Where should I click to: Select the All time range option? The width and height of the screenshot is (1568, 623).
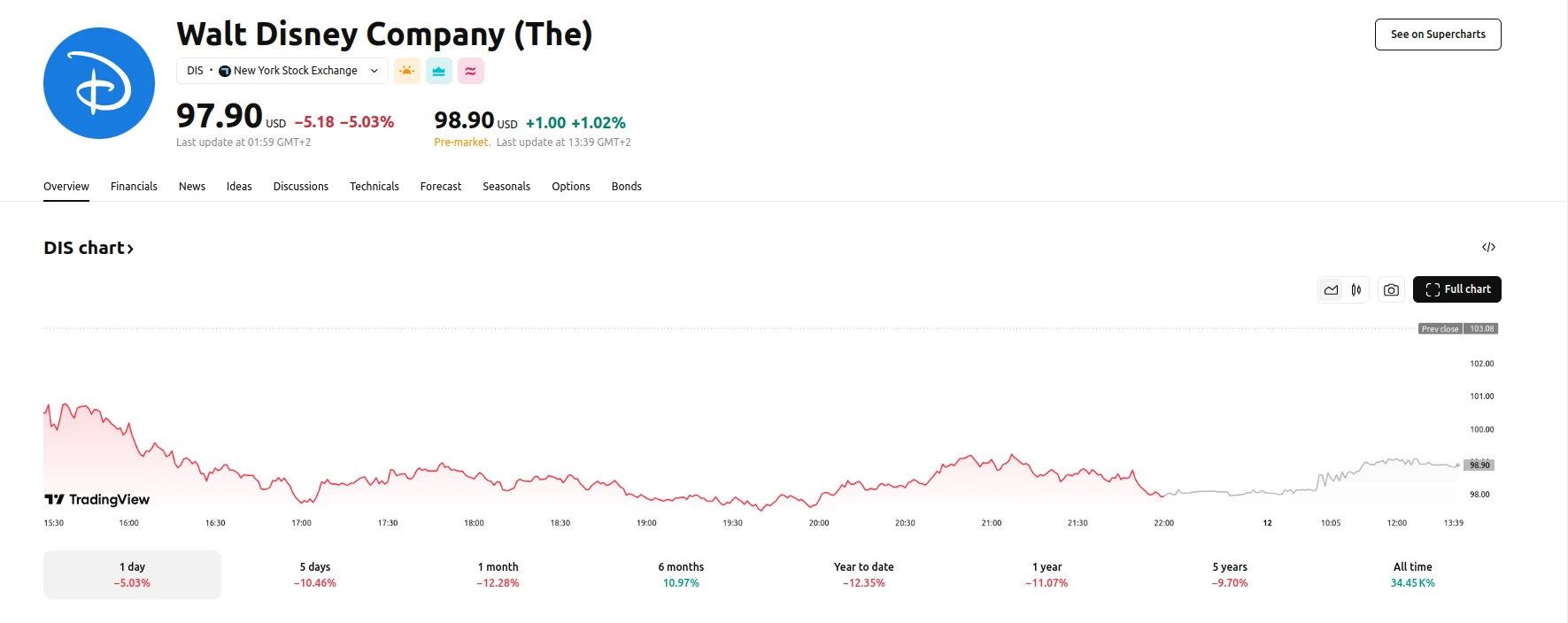(1412, 574)
